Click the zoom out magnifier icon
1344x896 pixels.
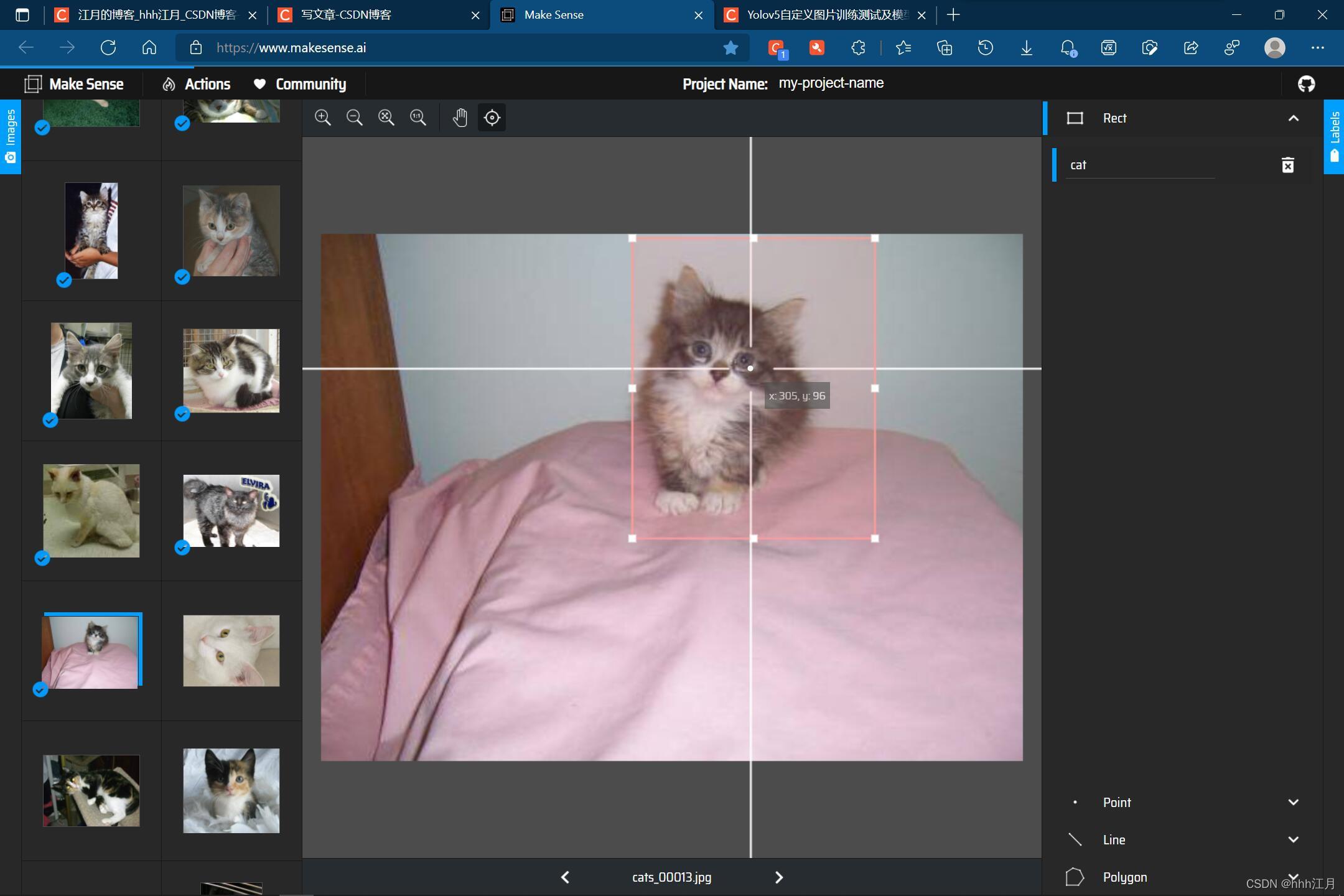pos(354,118)
